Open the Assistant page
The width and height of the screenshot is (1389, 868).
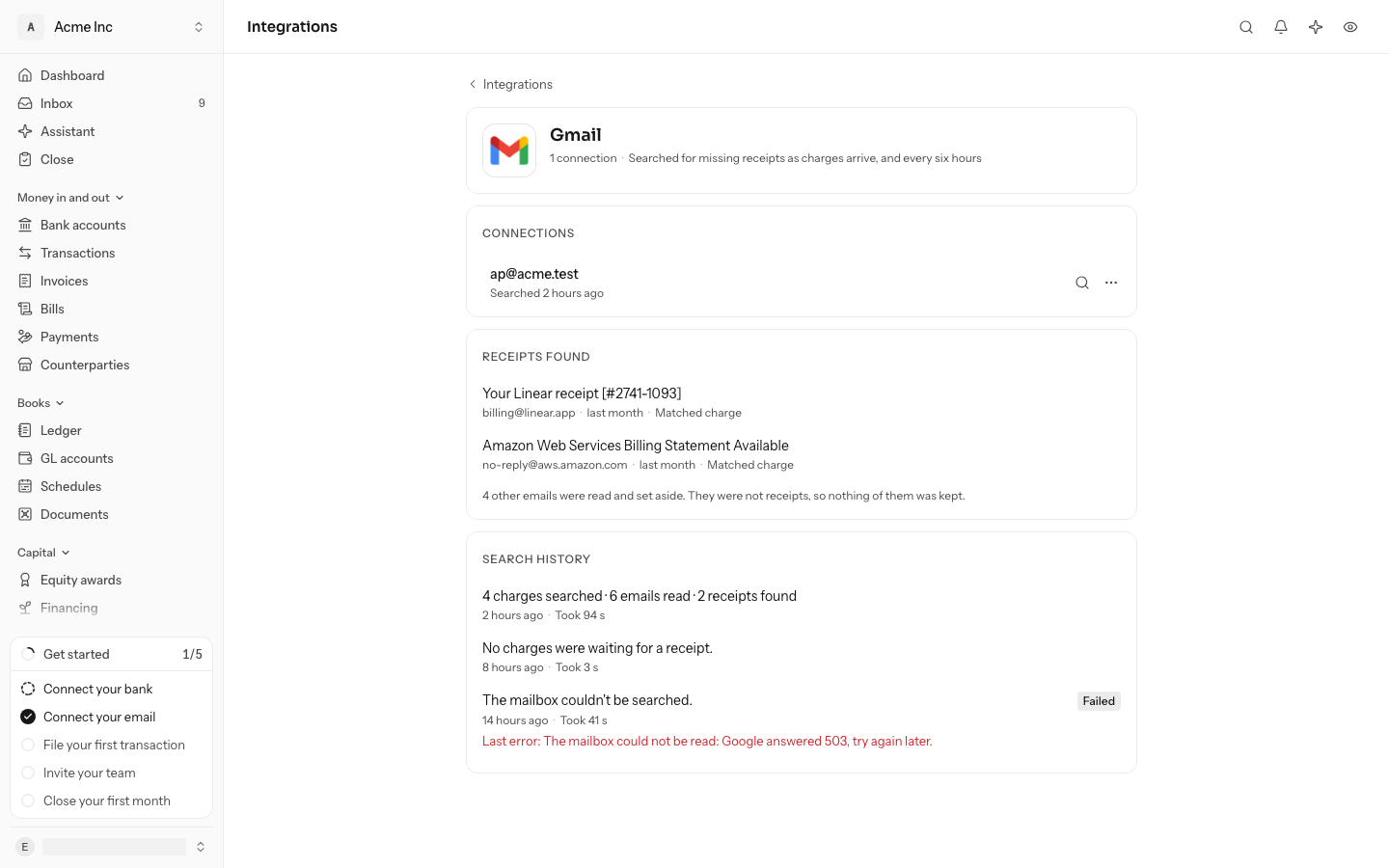[112, 131]
